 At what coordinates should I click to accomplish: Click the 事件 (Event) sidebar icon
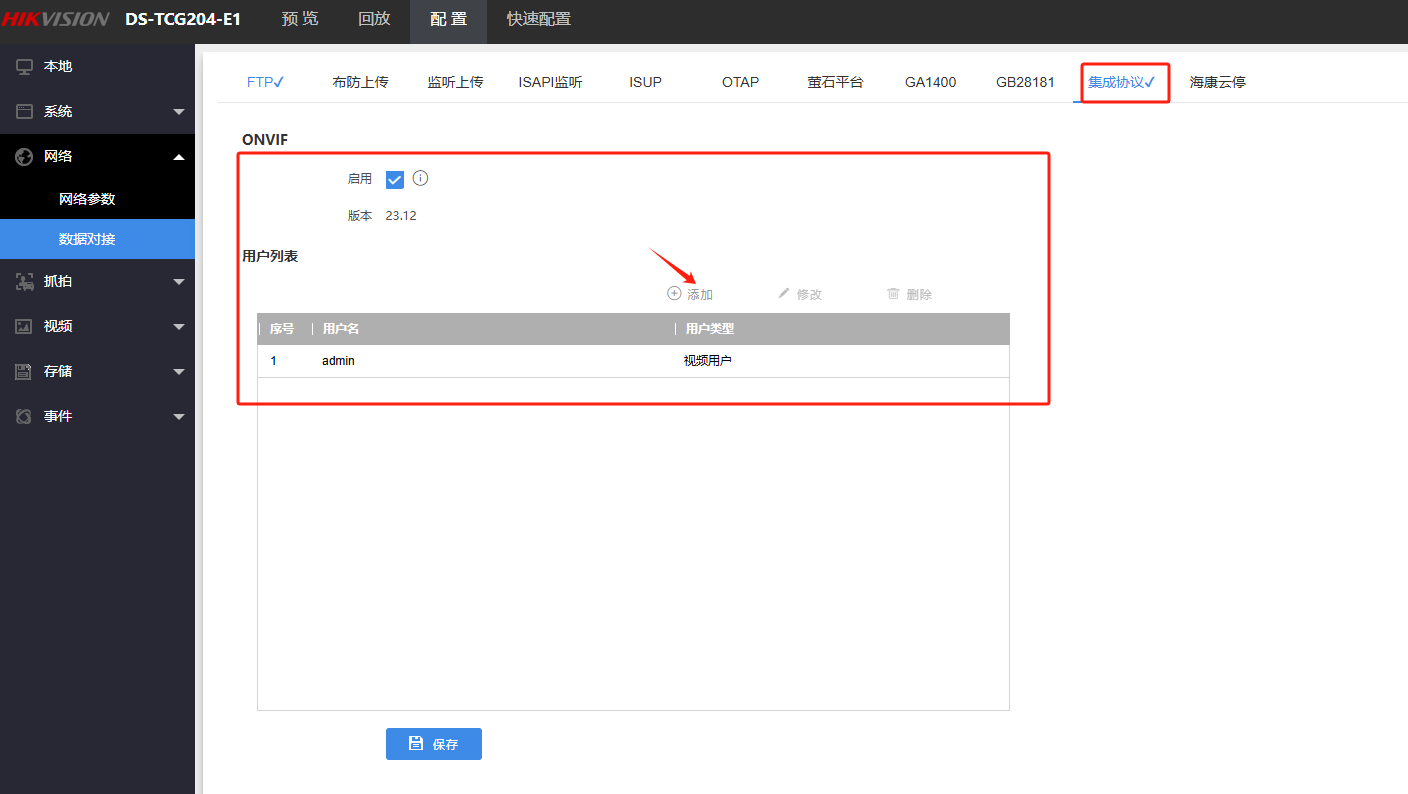[24, 416]
